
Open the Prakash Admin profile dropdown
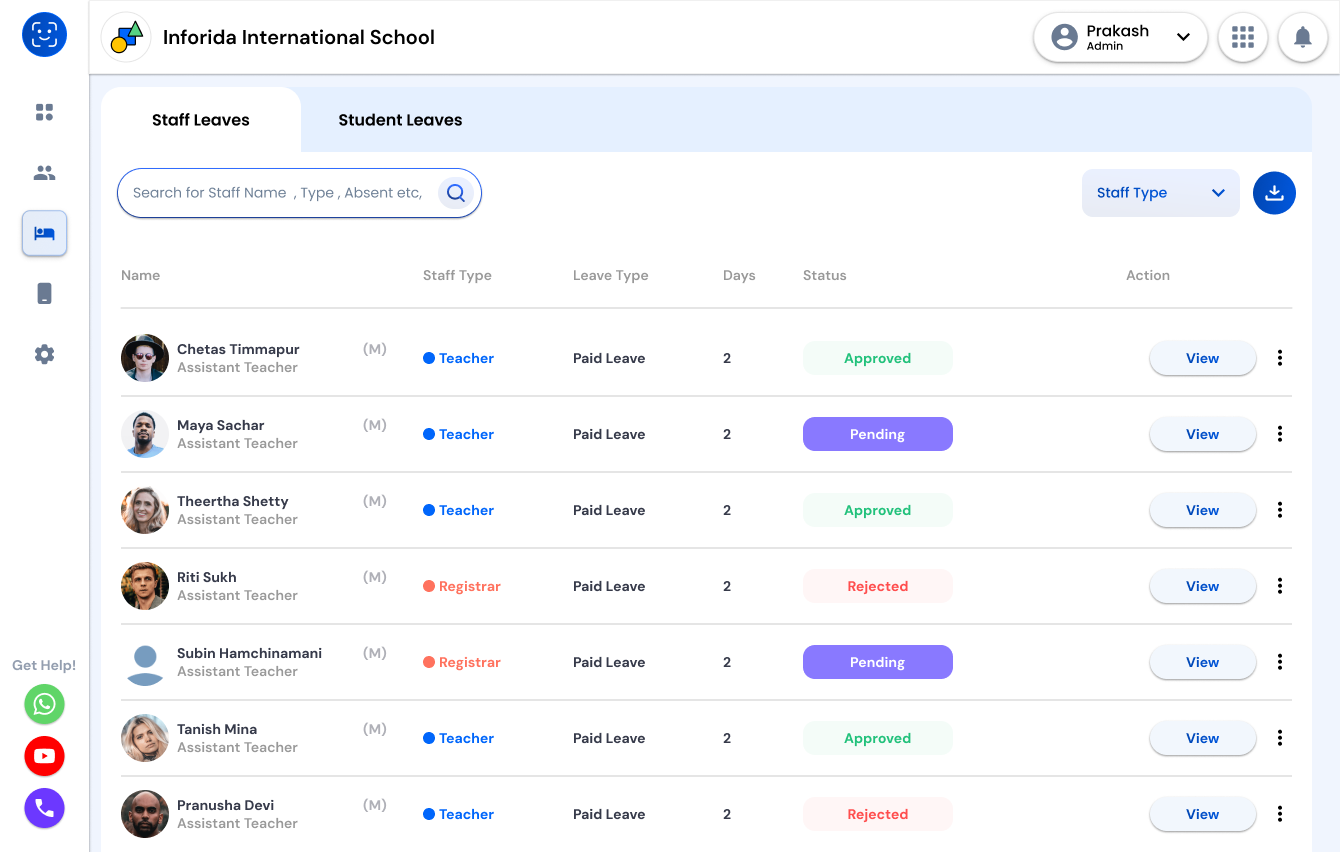pos(1120,38)
